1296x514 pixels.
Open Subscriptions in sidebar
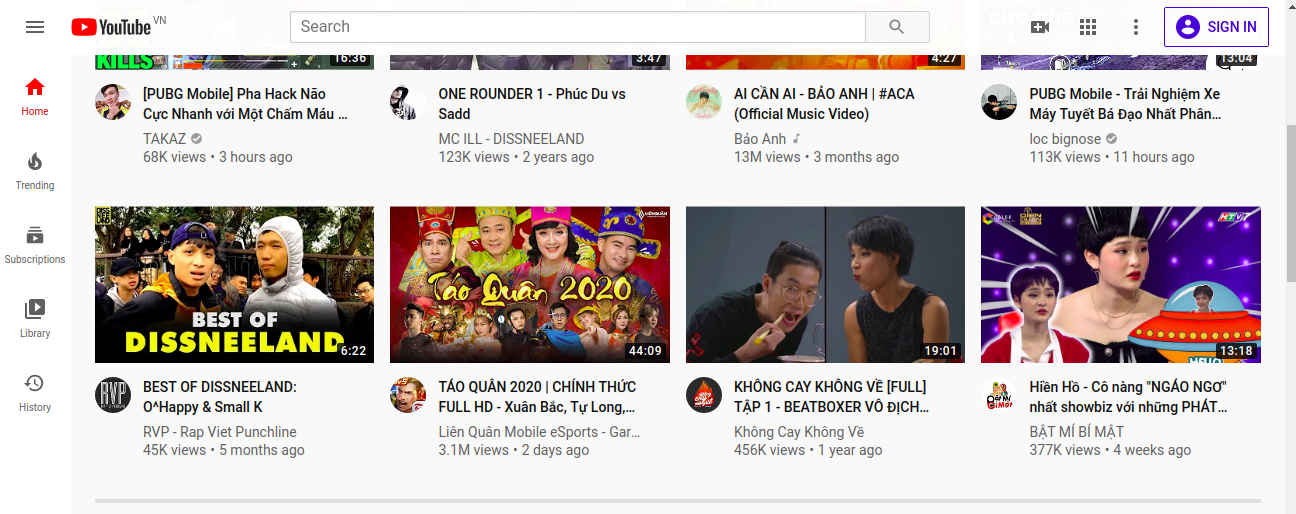(x=35, y=244)
